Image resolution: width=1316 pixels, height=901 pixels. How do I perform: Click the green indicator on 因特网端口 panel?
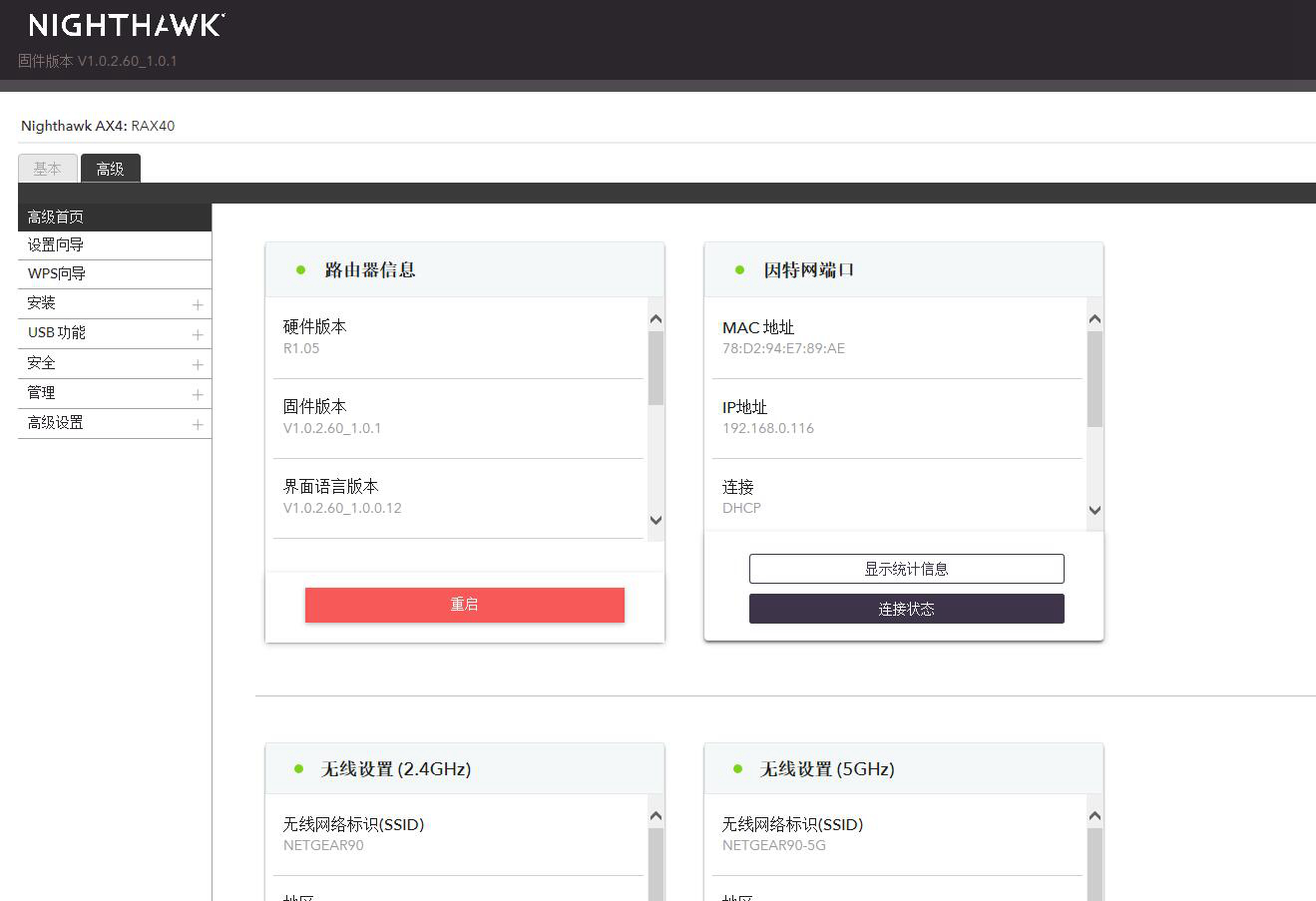coord(738,269)
